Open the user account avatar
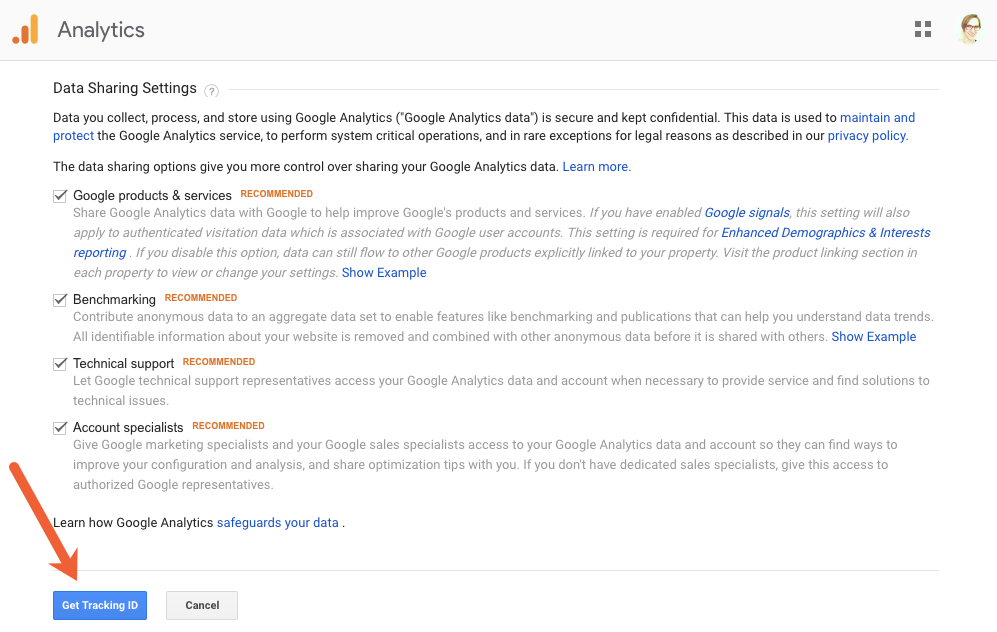997x632 pixels. tap(970, 29)
